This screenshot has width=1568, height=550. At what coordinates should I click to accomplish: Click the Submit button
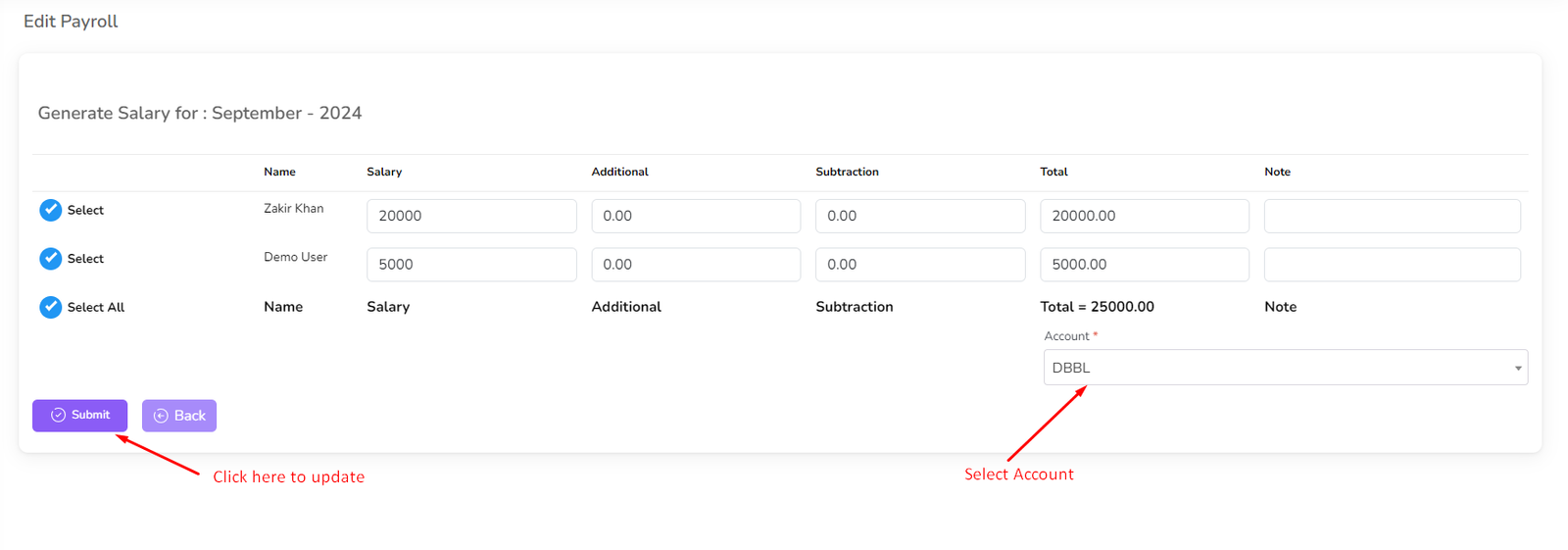coord(79,416)
